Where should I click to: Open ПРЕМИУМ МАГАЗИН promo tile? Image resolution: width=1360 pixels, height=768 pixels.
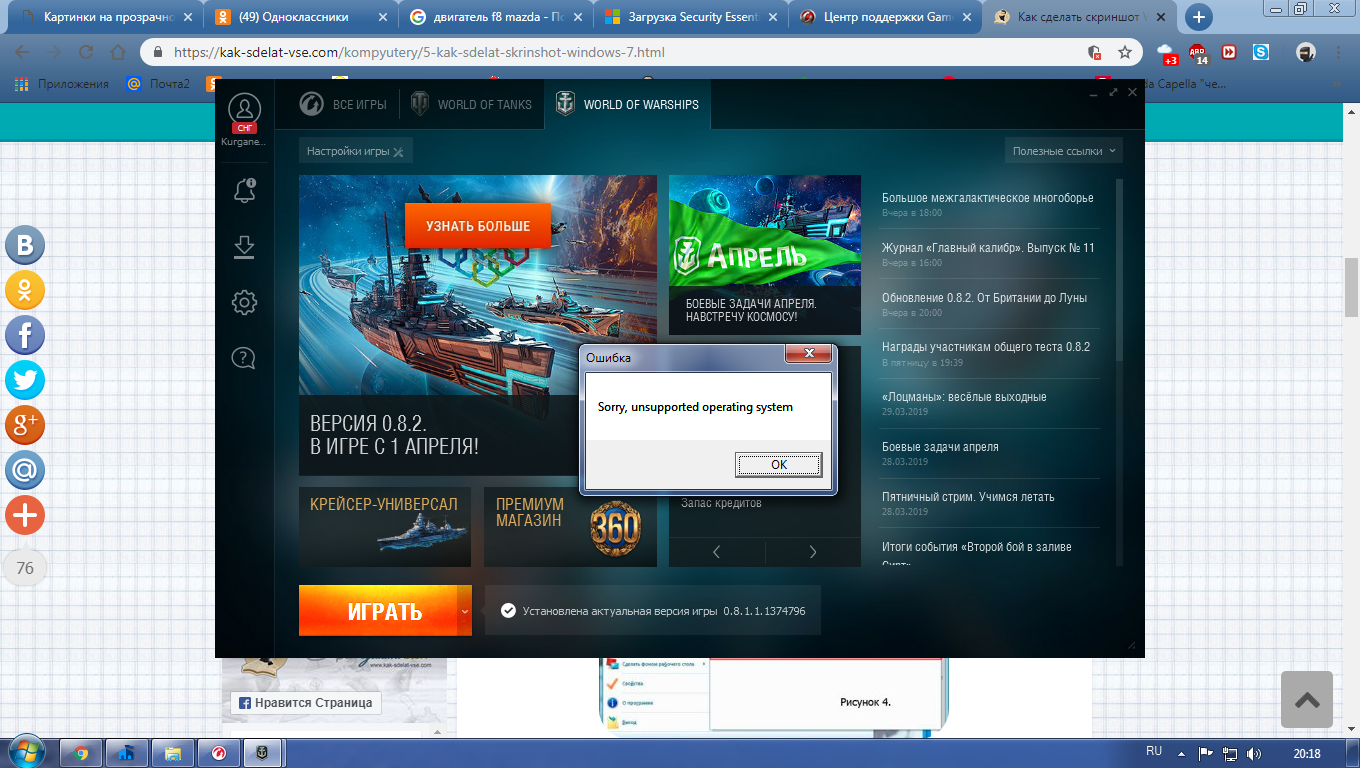tap(570, 527)
